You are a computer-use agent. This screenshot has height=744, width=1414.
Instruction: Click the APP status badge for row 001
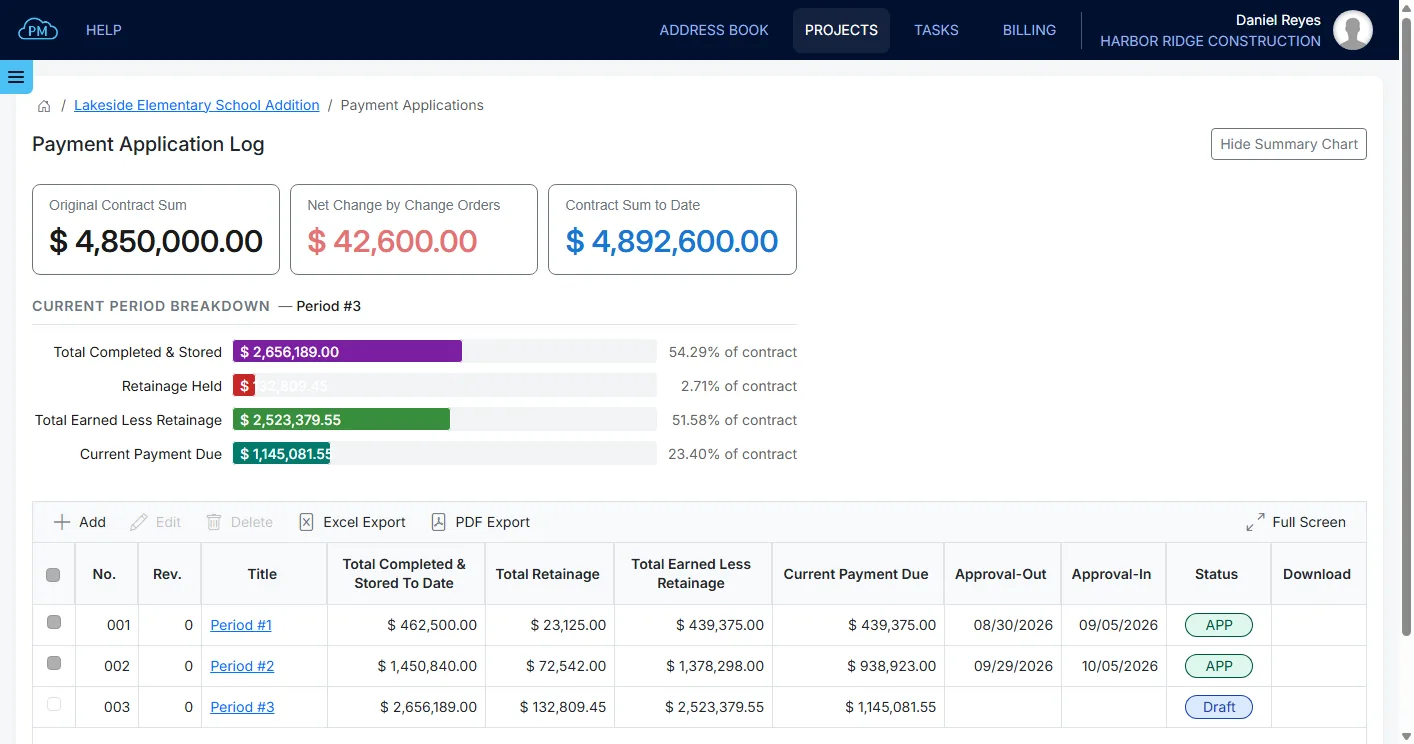[x=1219, y=625]
